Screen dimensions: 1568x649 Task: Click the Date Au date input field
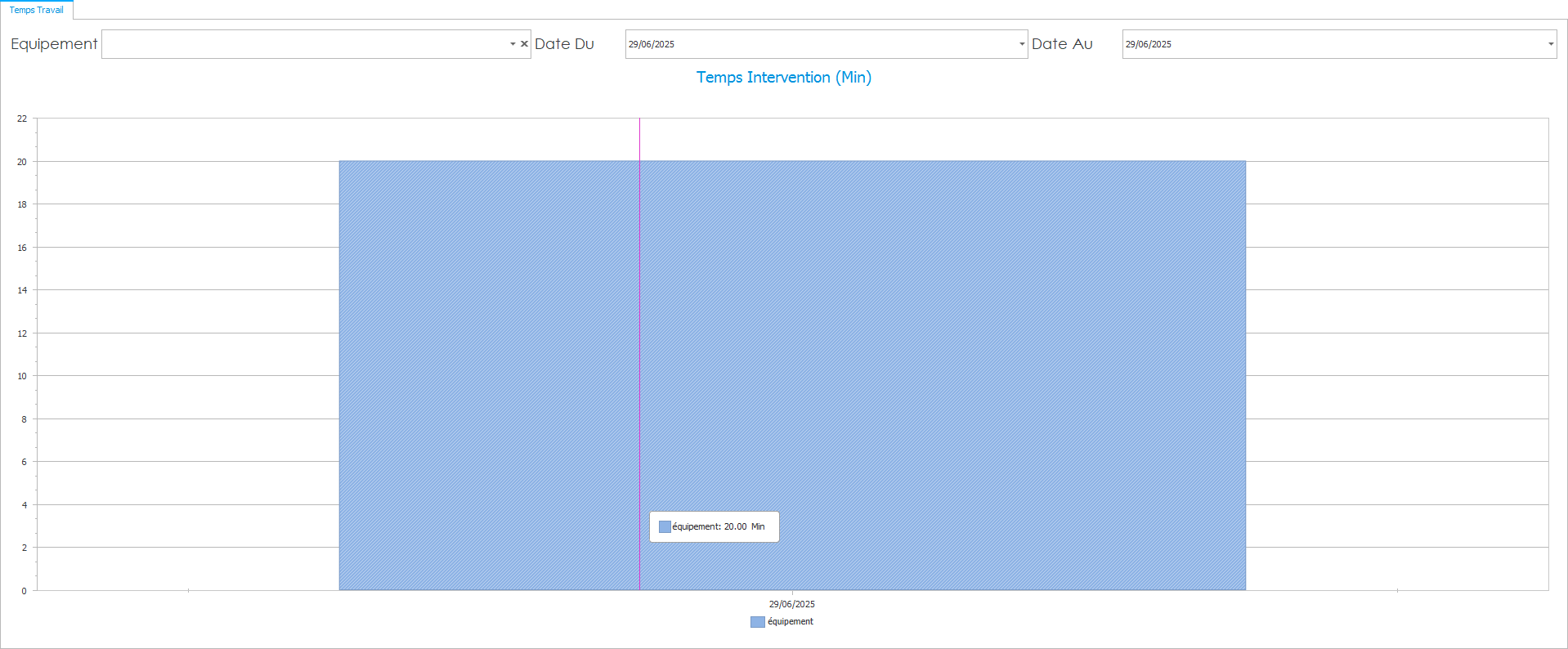click(1333, 44)
